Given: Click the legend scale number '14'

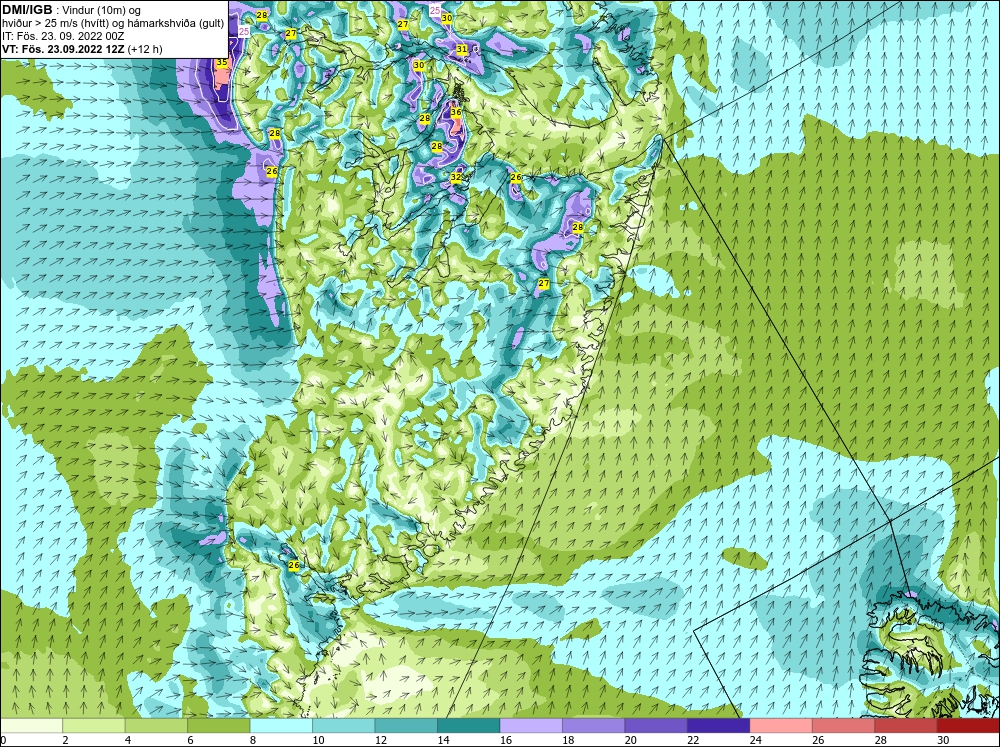Looking at the screenshot, I should [443, 740].
